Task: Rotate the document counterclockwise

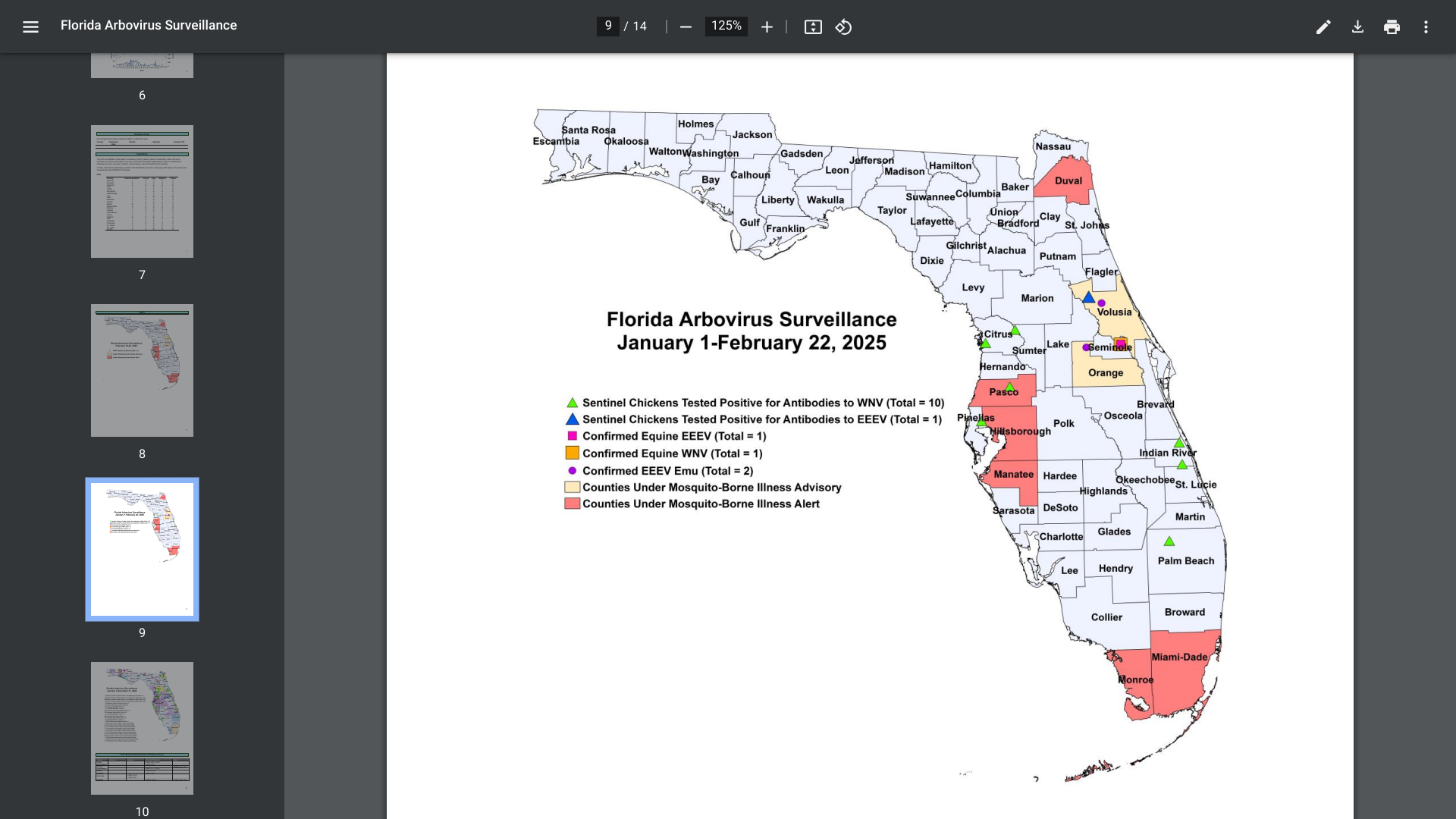Action: (843, 27)
